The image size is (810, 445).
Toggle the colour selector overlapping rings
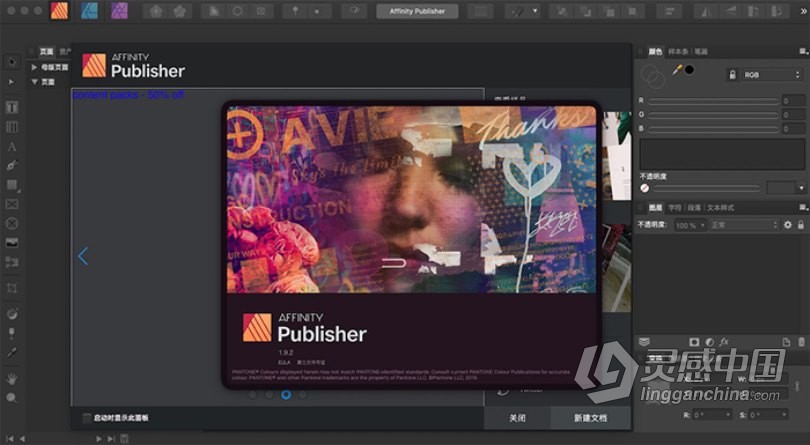point(653,76)
